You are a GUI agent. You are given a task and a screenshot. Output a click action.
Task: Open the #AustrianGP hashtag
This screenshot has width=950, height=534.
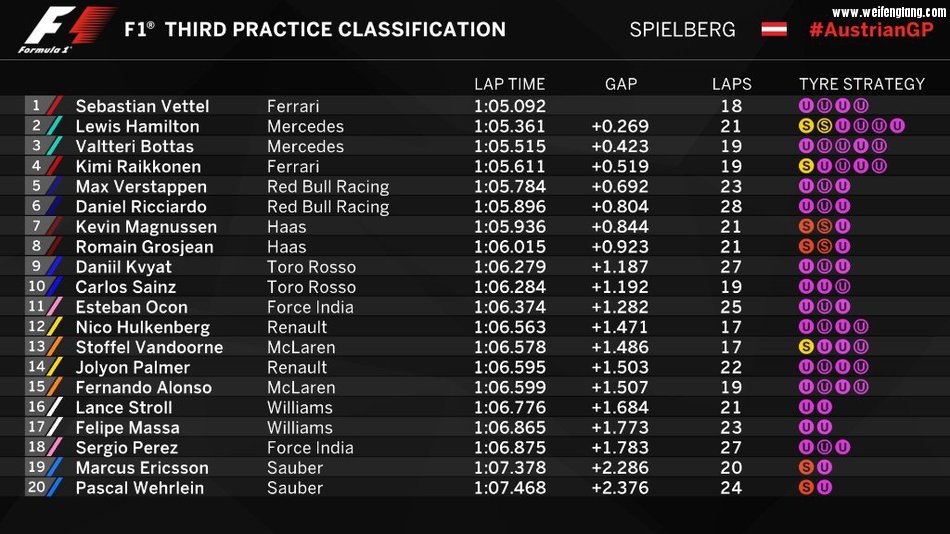click(868, 29)
